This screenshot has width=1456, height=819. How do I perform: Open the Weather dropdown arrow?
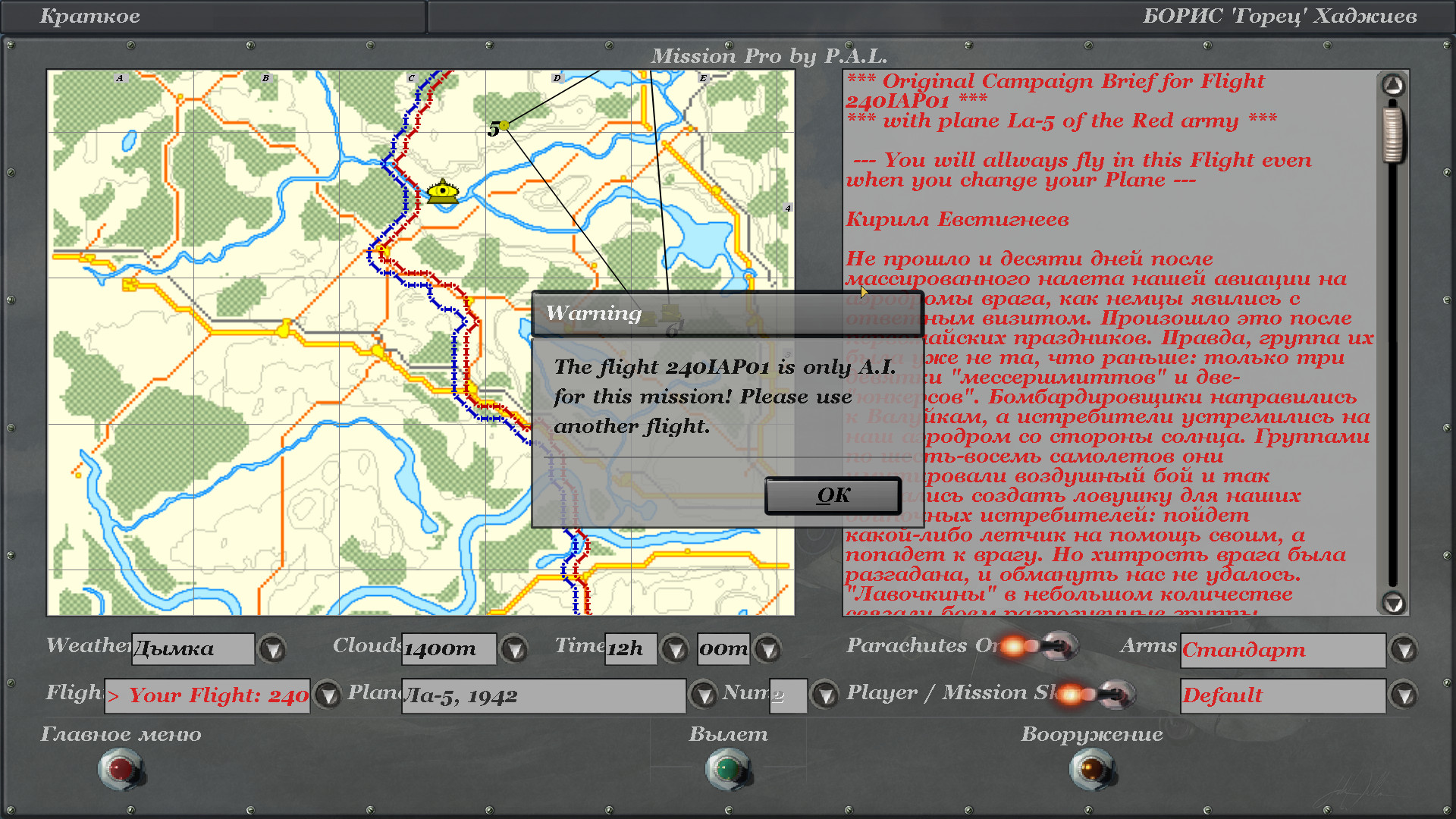(272, 649)
